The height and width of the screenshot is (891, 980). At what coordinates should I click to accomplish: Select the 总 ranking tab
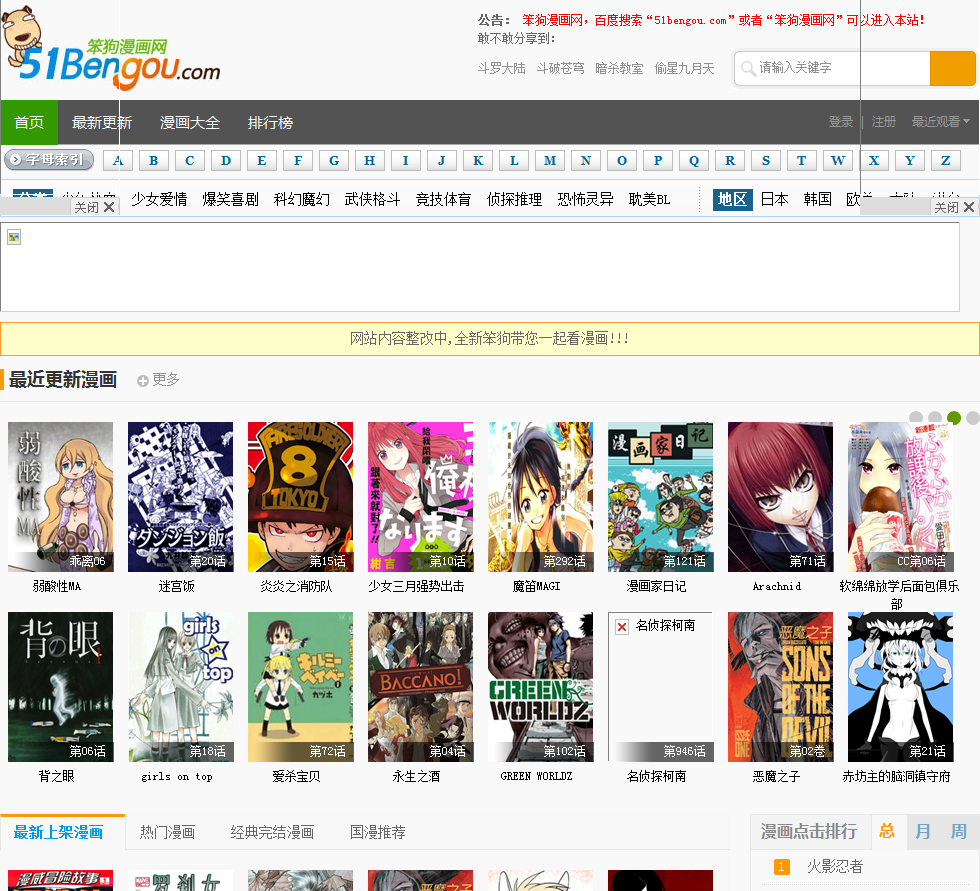coord(888,832)
